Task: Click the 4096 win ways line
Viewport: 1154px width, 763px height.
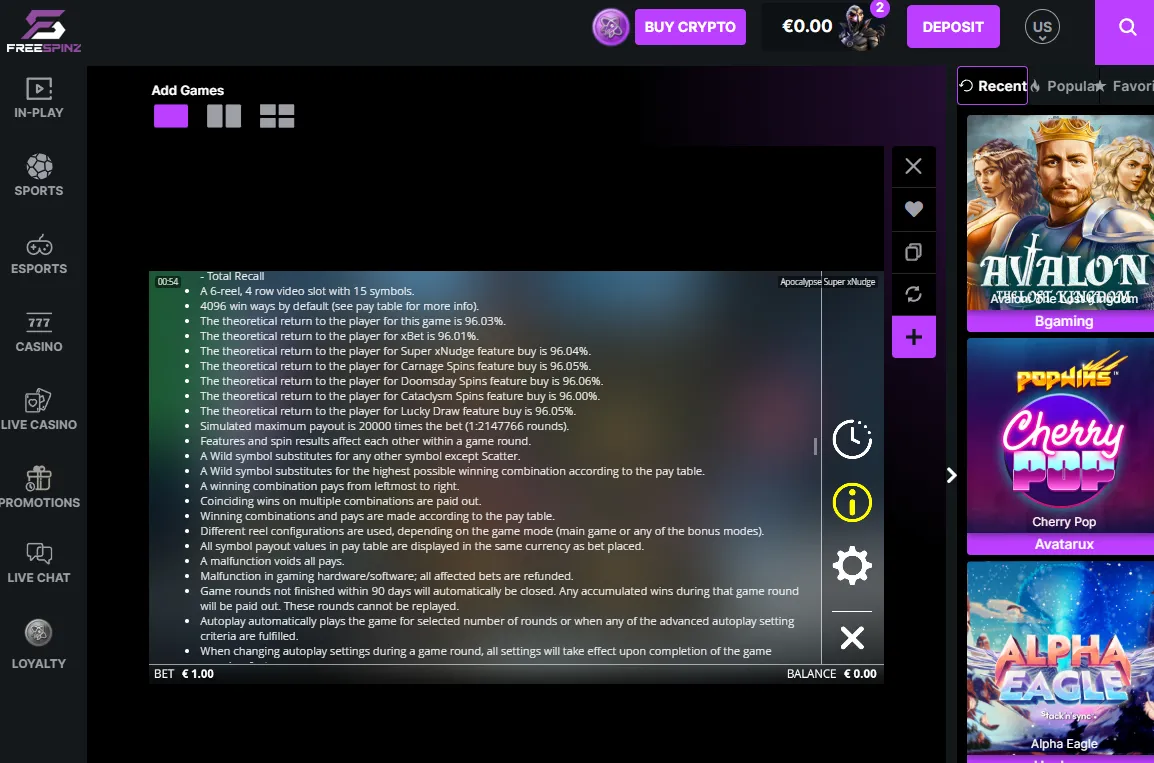Action: [339, 306]
